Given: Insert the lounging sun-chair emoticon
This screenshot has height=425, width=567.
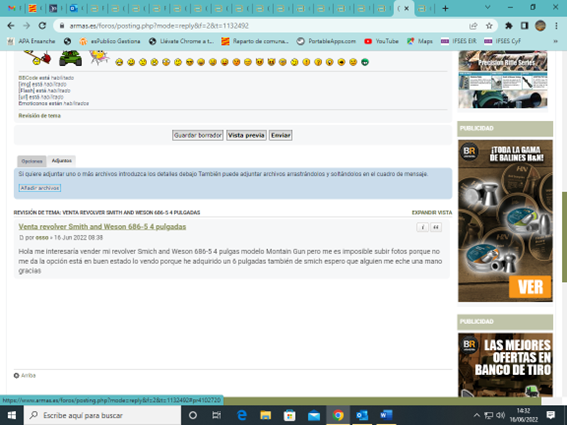Looking at the screenshot, I should 99,58.
